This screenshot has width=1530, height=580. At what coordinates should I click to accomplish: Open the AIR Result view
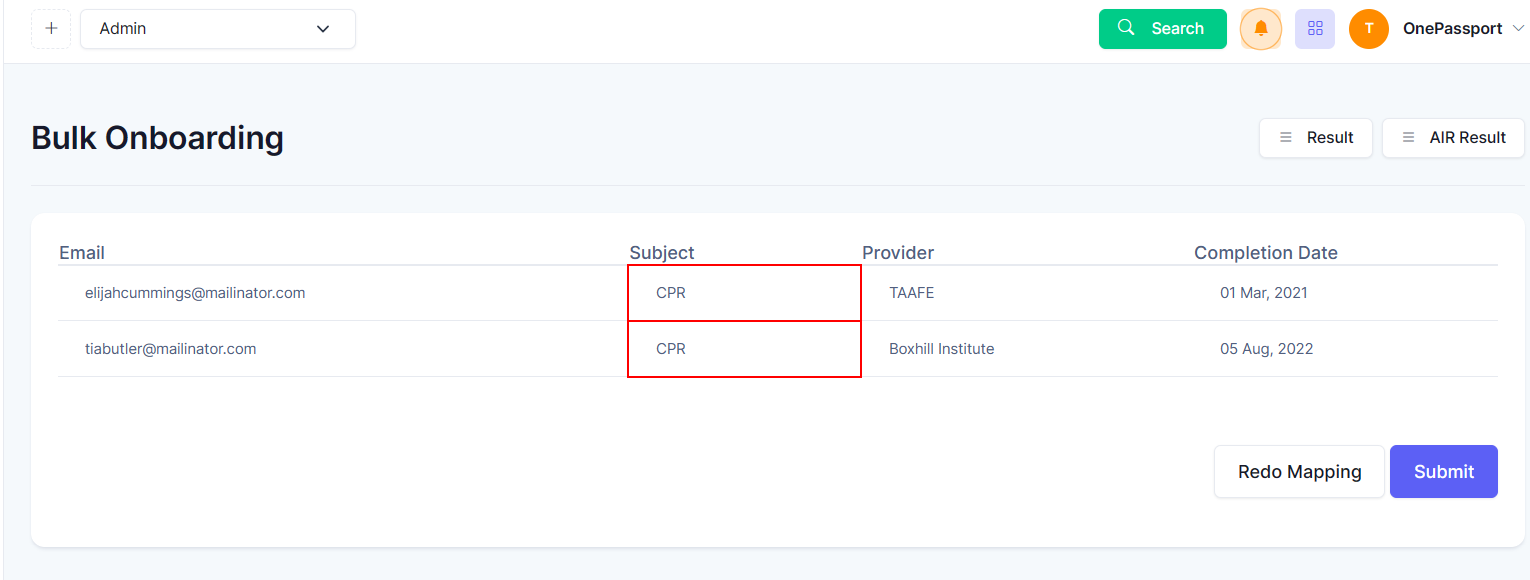coord(1453,138)
